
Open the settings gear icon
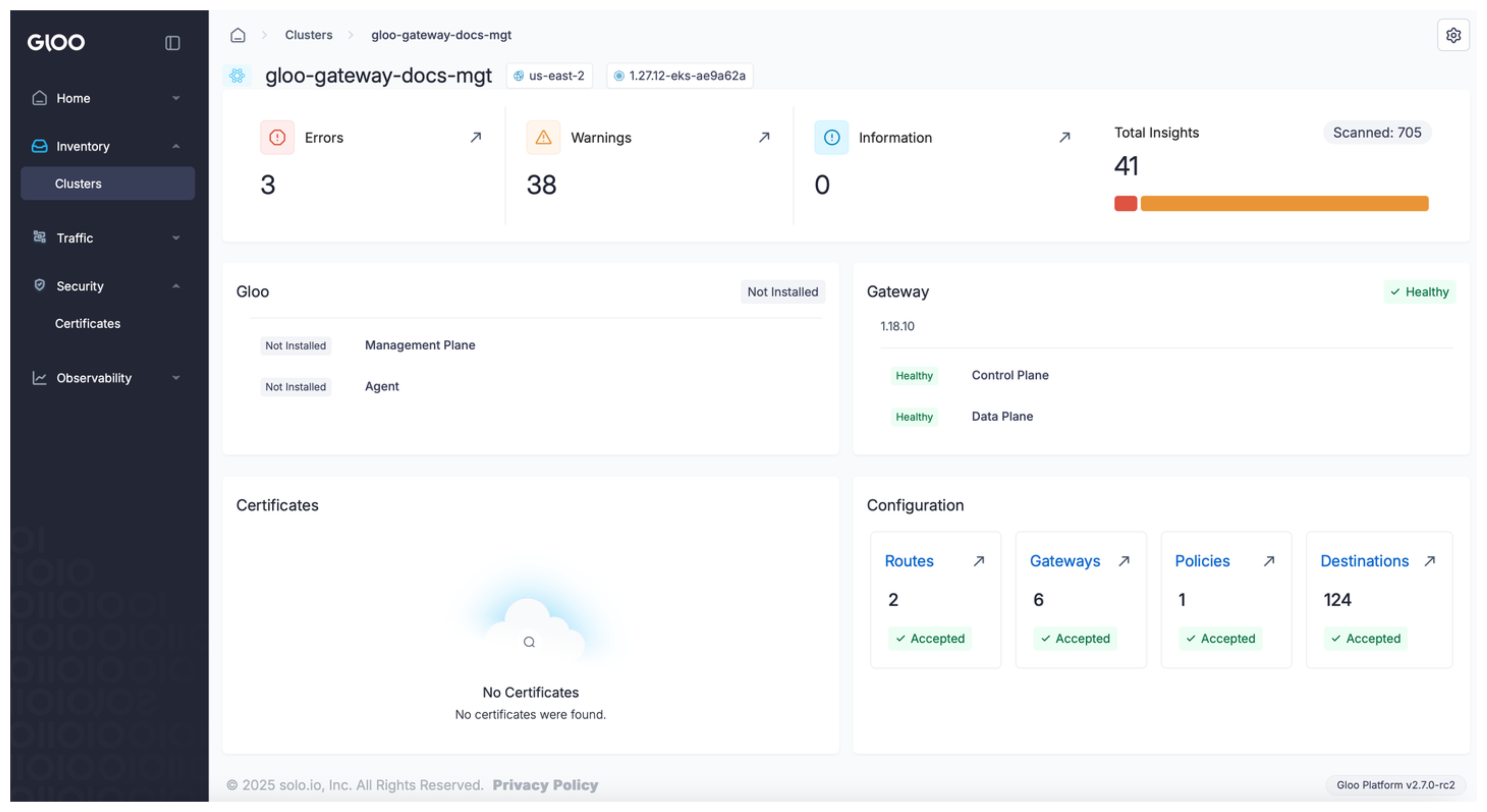point(1453,35)
